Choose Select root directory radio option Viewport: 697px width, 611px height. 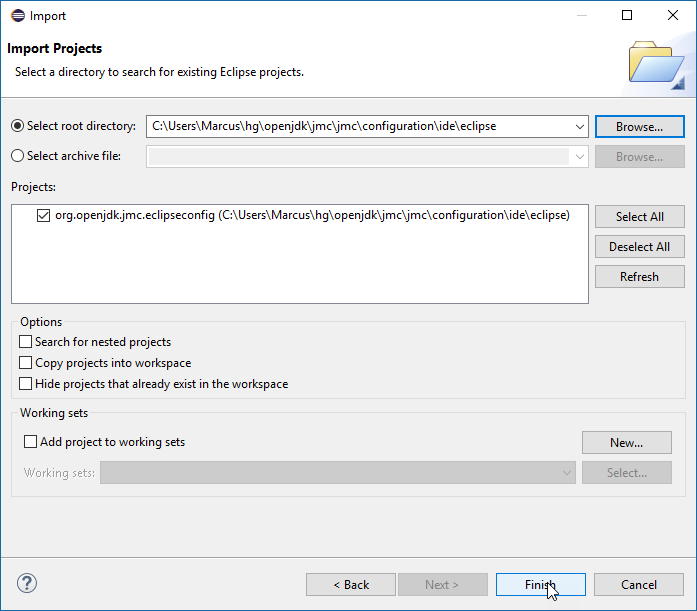point(17,126)
